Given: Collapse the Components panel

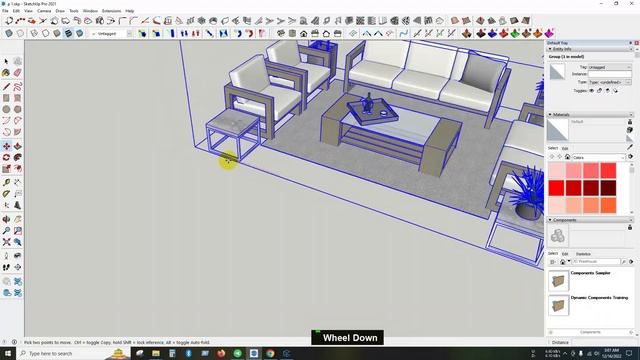Looking at the screenshot, I should pyautogui.click(x=550, y=220).
